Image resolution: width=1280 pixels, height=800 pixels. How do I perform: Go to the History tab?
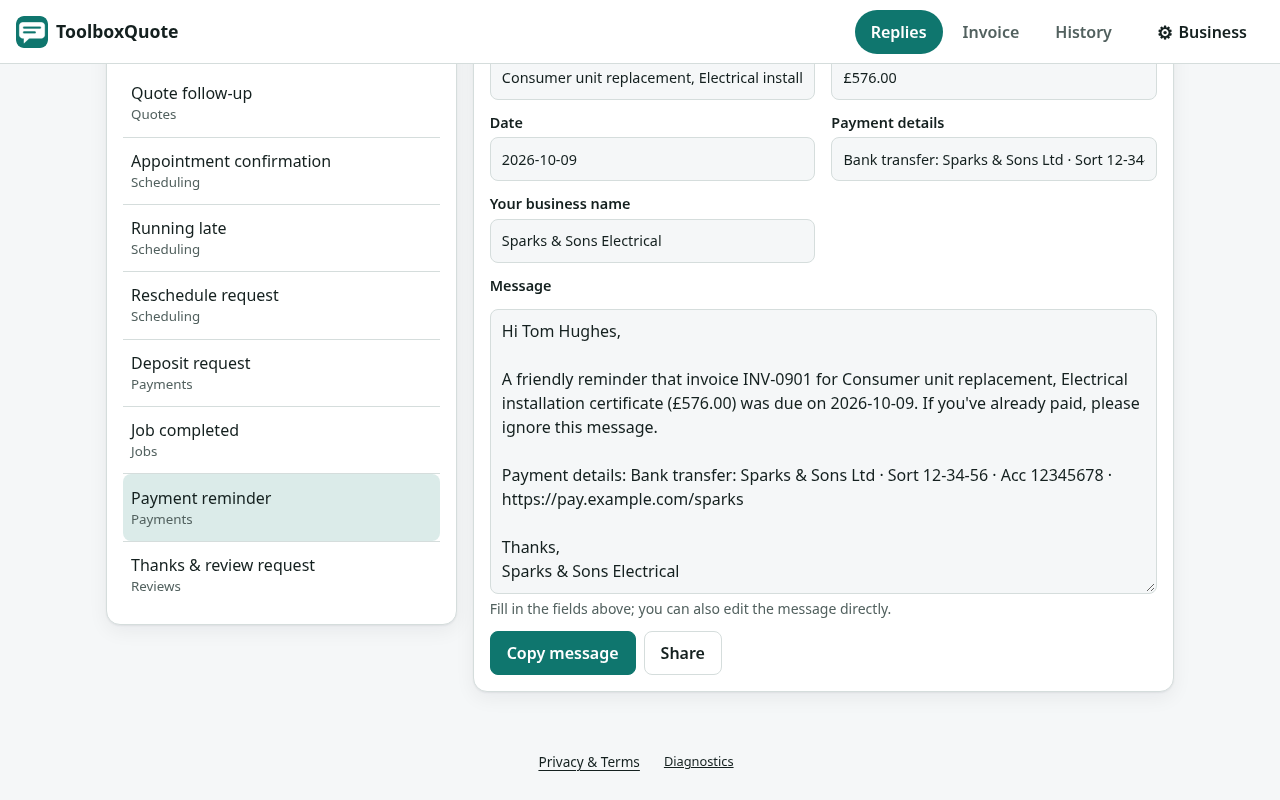click(1083, 32)
